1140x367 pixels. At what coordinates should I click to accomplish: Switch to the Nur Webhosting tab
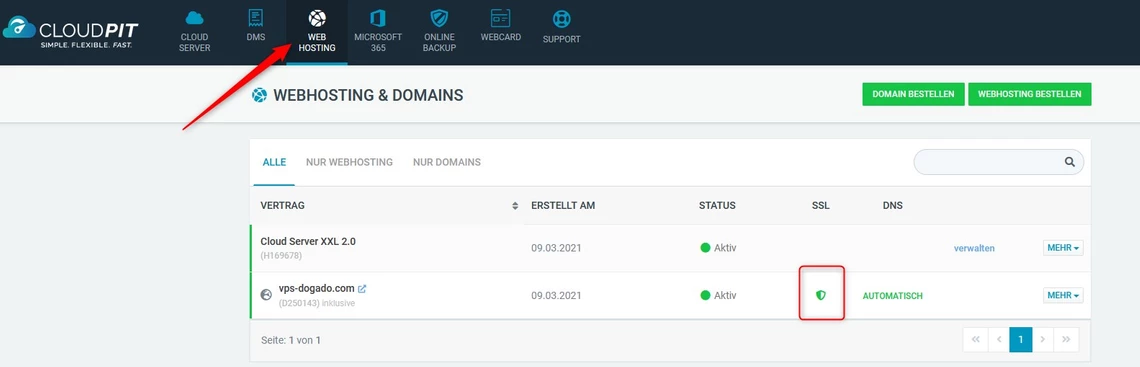349,162
